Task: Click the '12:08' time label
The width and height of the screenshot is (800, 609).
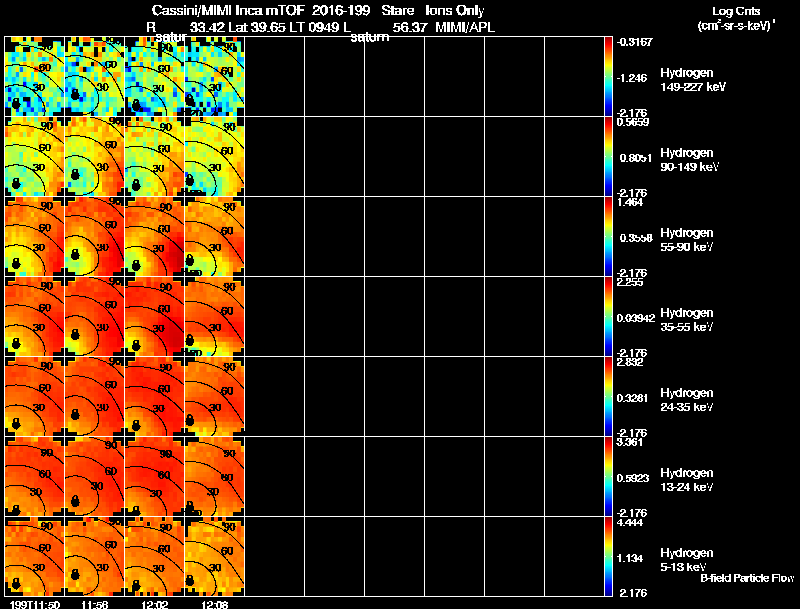Action: [x=215, y=604]
